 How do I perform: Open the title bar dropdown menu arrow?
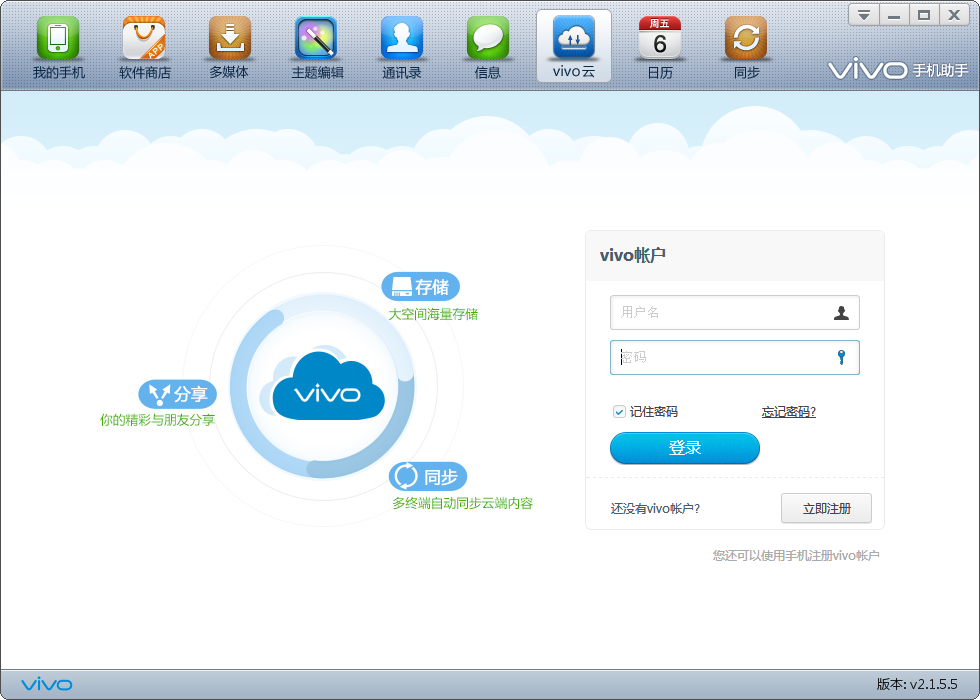pos(864,14)
